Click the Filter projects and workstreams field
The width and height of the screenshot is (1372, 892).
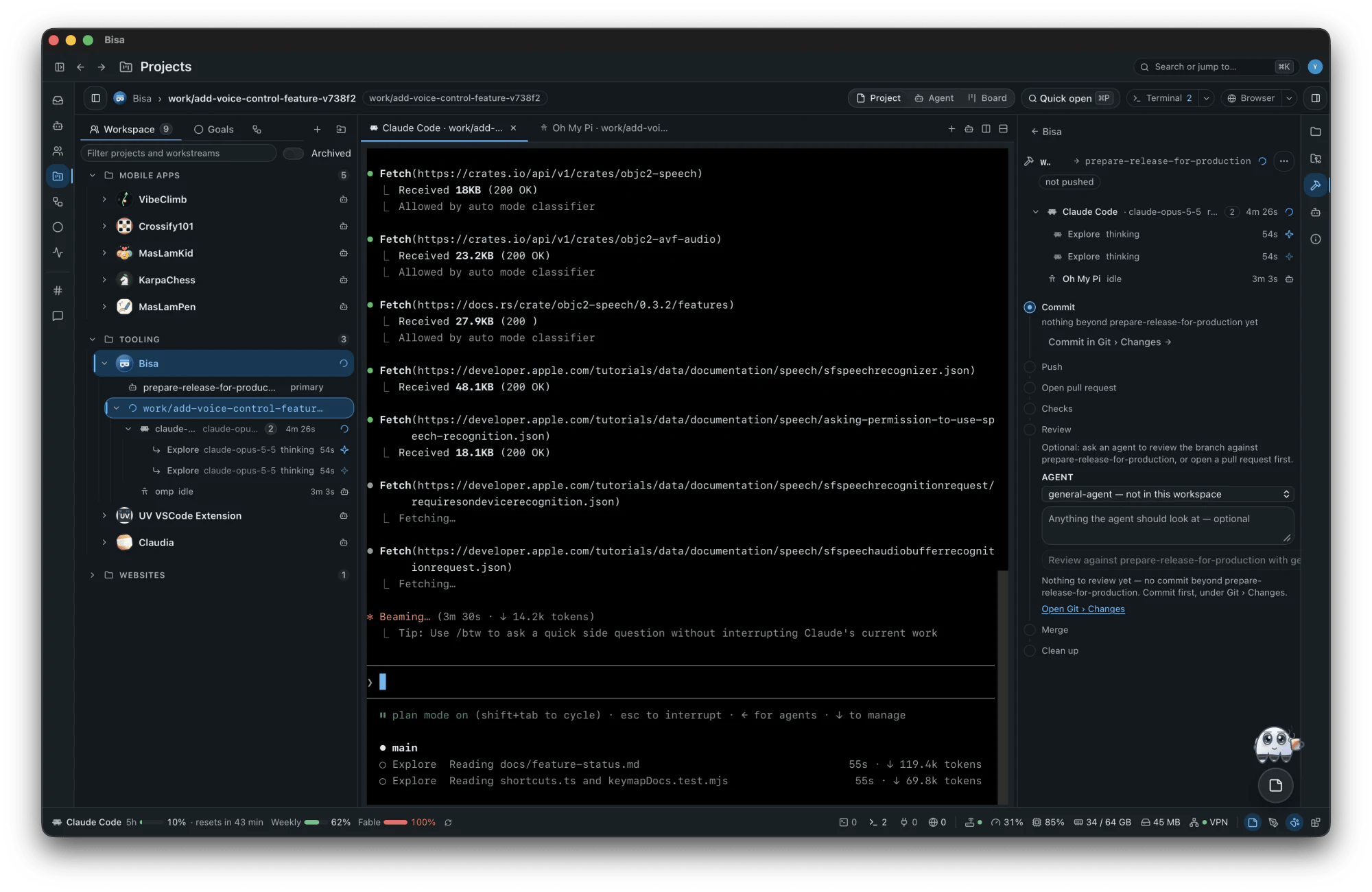coord(178,154)
